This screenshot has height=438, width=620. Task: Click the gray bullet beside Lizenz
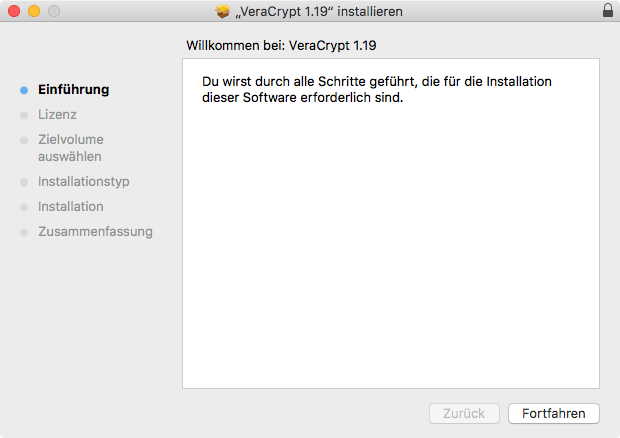pyautogui.click(x=24, y=115)
